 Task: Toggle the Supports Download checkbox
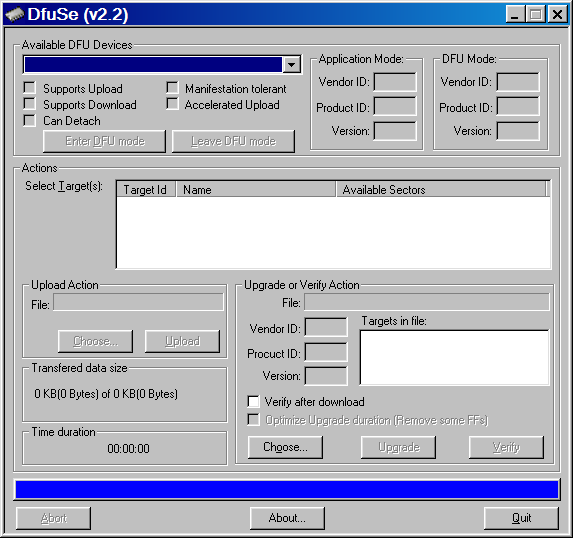coord(30,104)
